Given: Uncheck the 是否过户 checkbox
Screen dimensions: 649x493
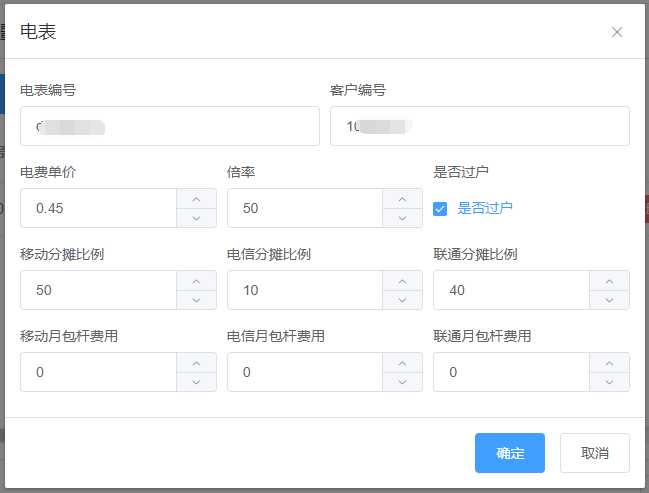Looking at the screenshot, I should click(x=440, y=209).
